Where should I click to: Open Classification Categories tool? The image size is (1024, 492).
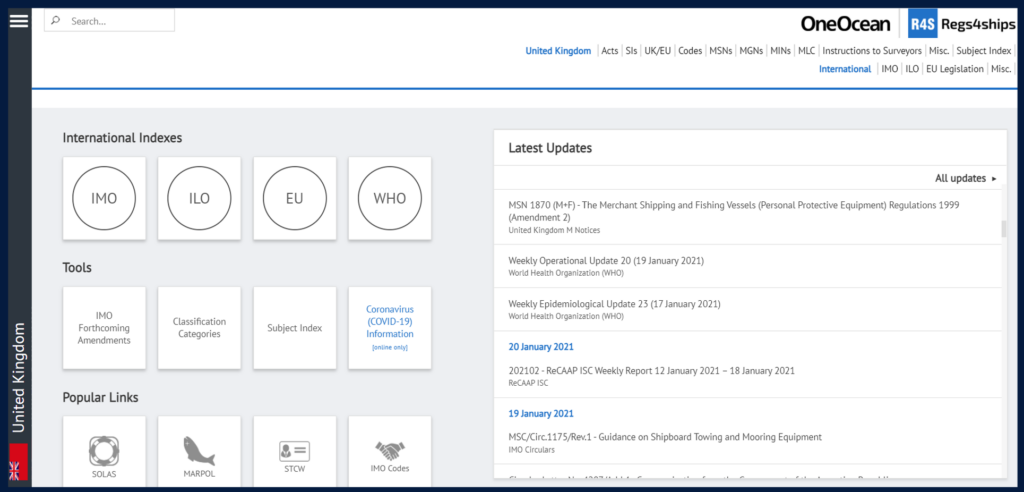pos(199,328)
